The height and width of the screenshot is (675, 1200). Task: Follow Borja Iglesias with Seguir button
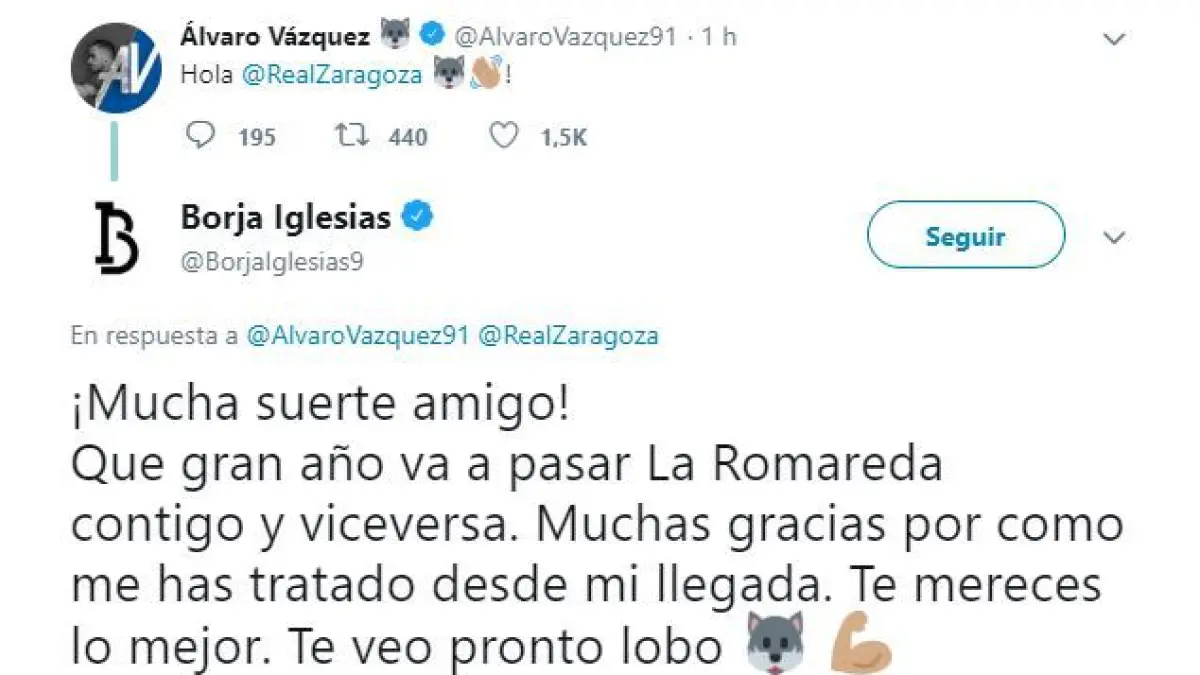965,237
